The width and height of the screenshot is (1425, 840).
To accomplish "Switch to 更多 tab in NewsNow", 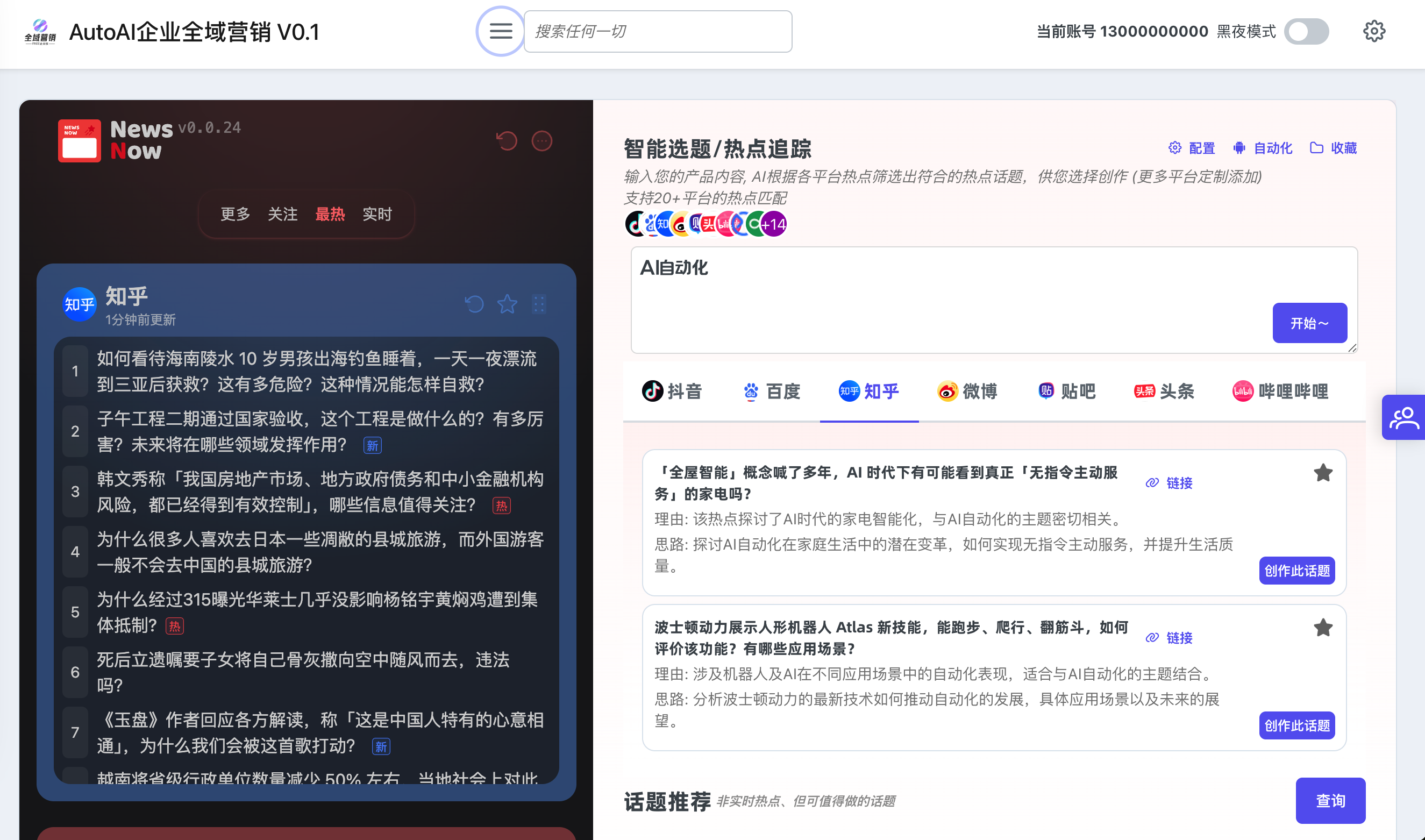I will [x=235, y=214].
